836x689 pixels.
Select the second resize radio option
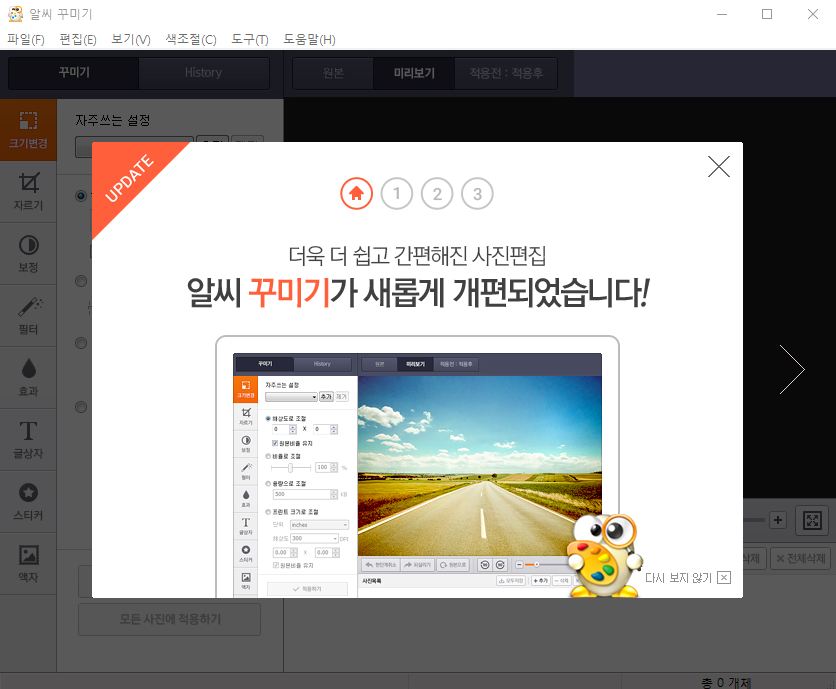pos(81,281)
